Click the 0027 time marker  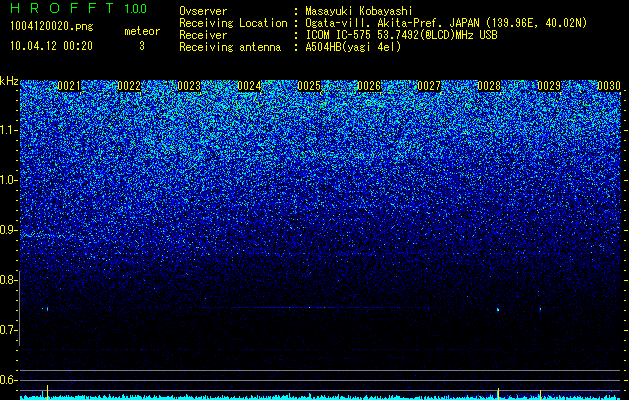429,86
